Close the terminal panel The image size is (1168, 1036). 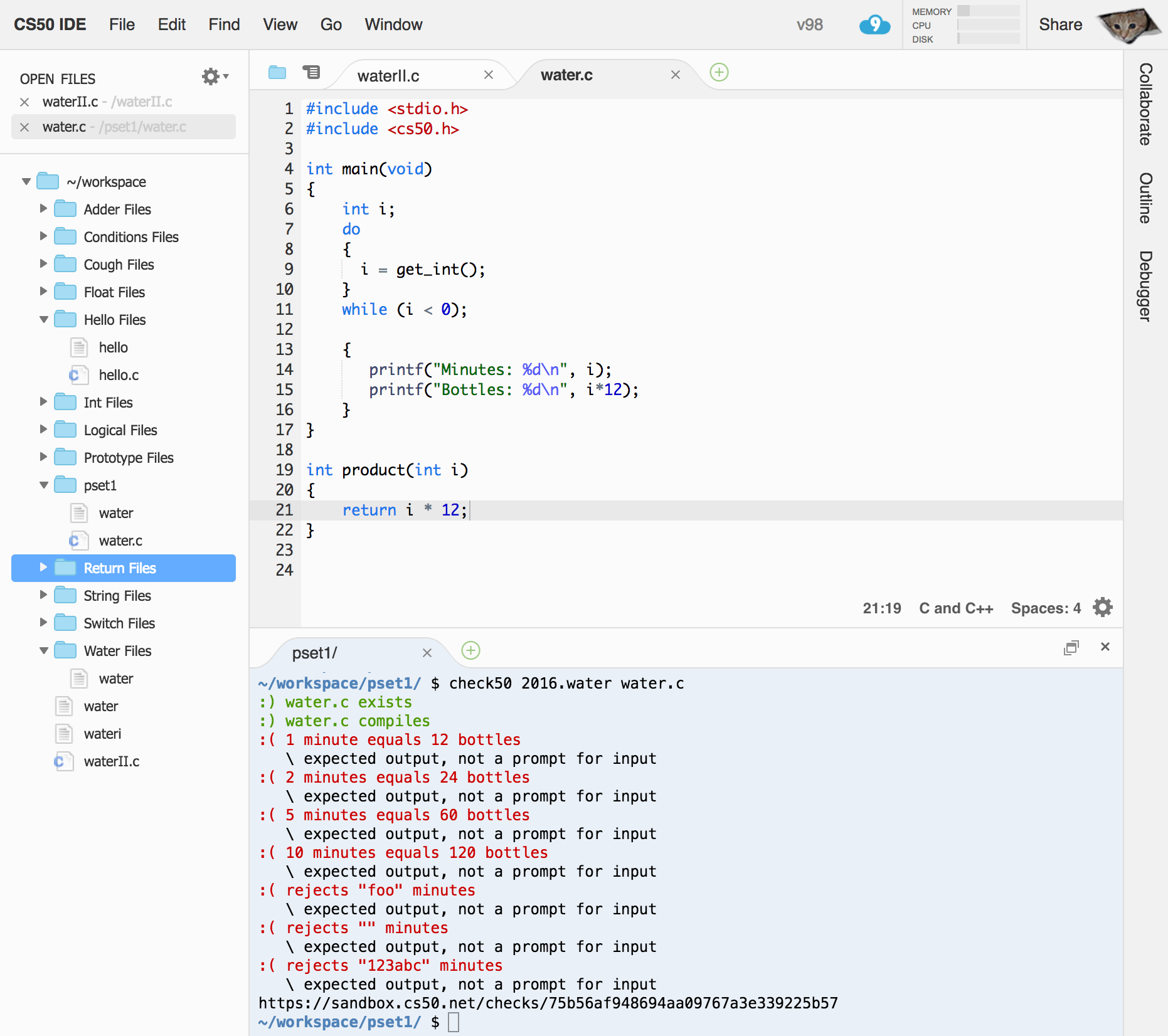pos(1105,647)
